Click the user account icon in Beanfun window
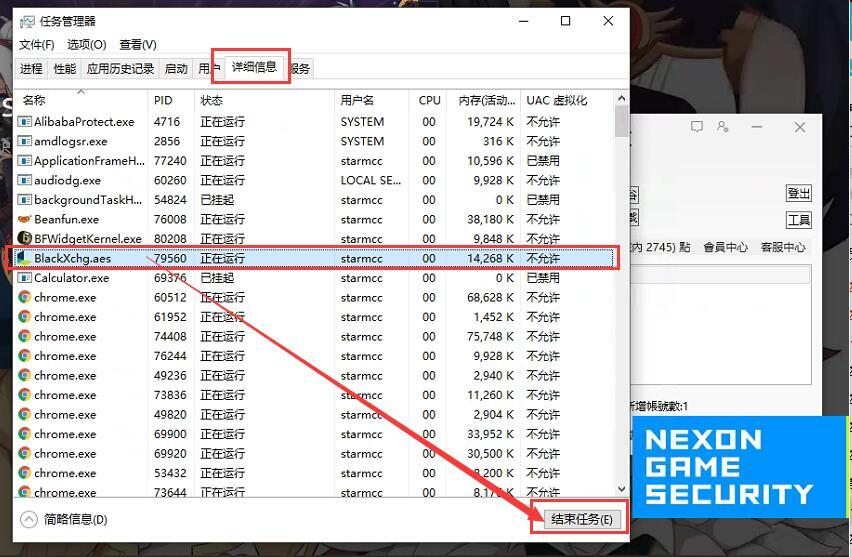The image size is (852, 557). click(x=723, y=127)
